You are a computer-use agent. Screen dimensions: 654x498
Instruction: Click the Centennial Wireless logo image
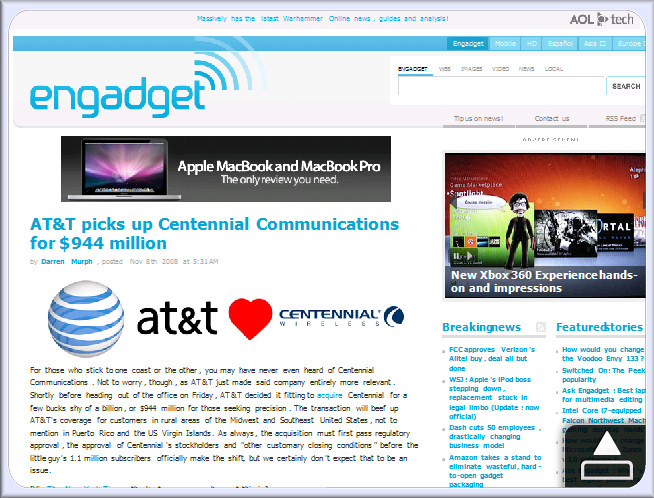(342, 317)
